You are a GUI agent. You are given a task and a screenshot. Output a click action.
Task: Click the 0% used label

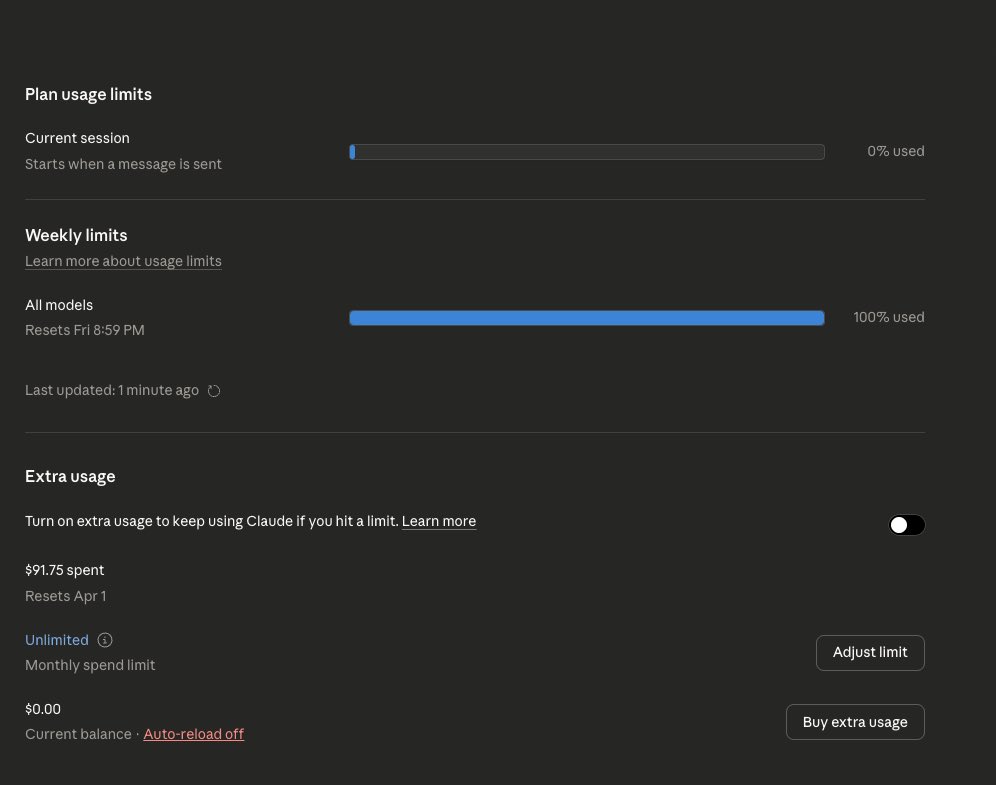pos(896,151)
